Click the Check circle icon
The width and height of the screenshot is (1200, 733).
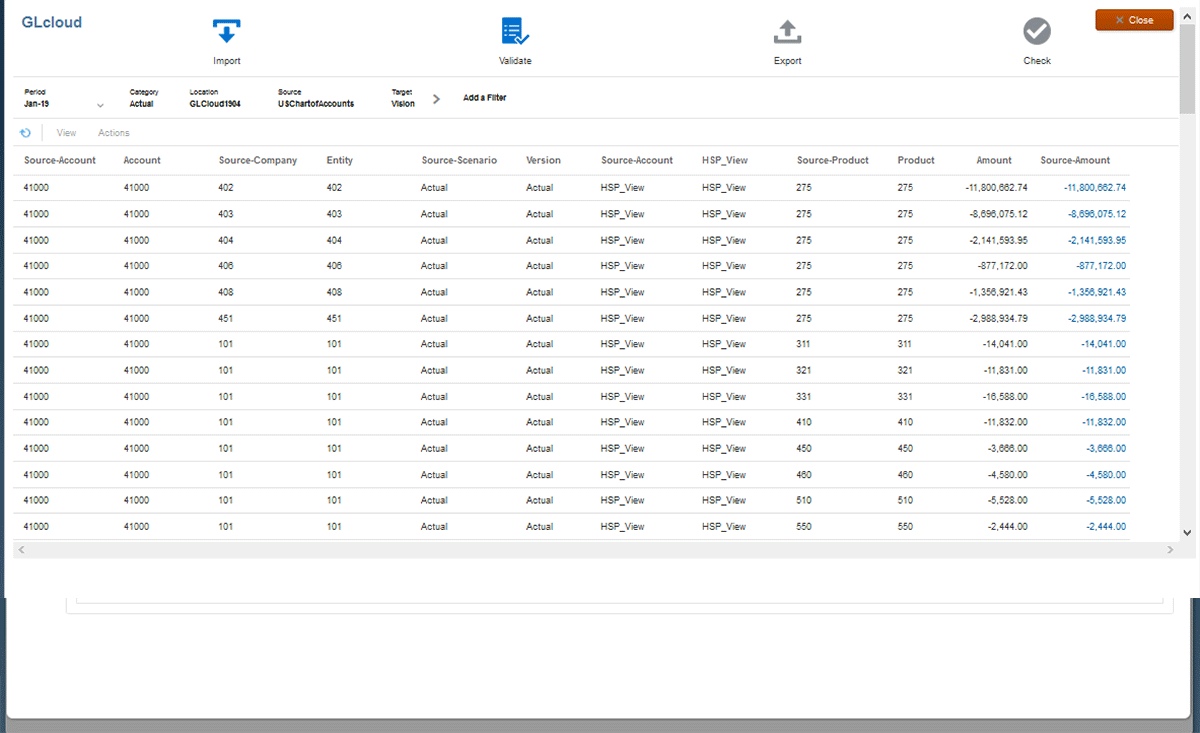[1037, 32]
